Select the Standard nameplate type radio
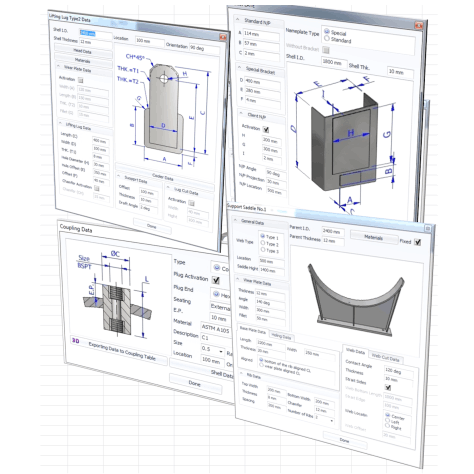Screen dimensions: 474x474 pyautogui.click(x=327, y=39)
